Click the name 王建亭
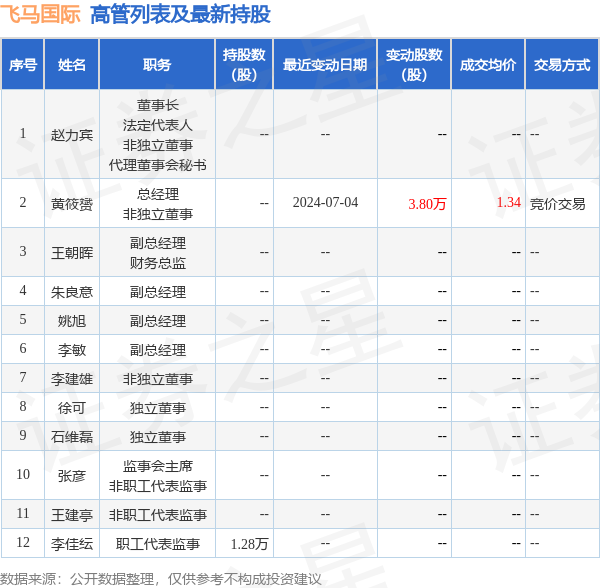Viewport: 600px width, 588px height. 72,515
